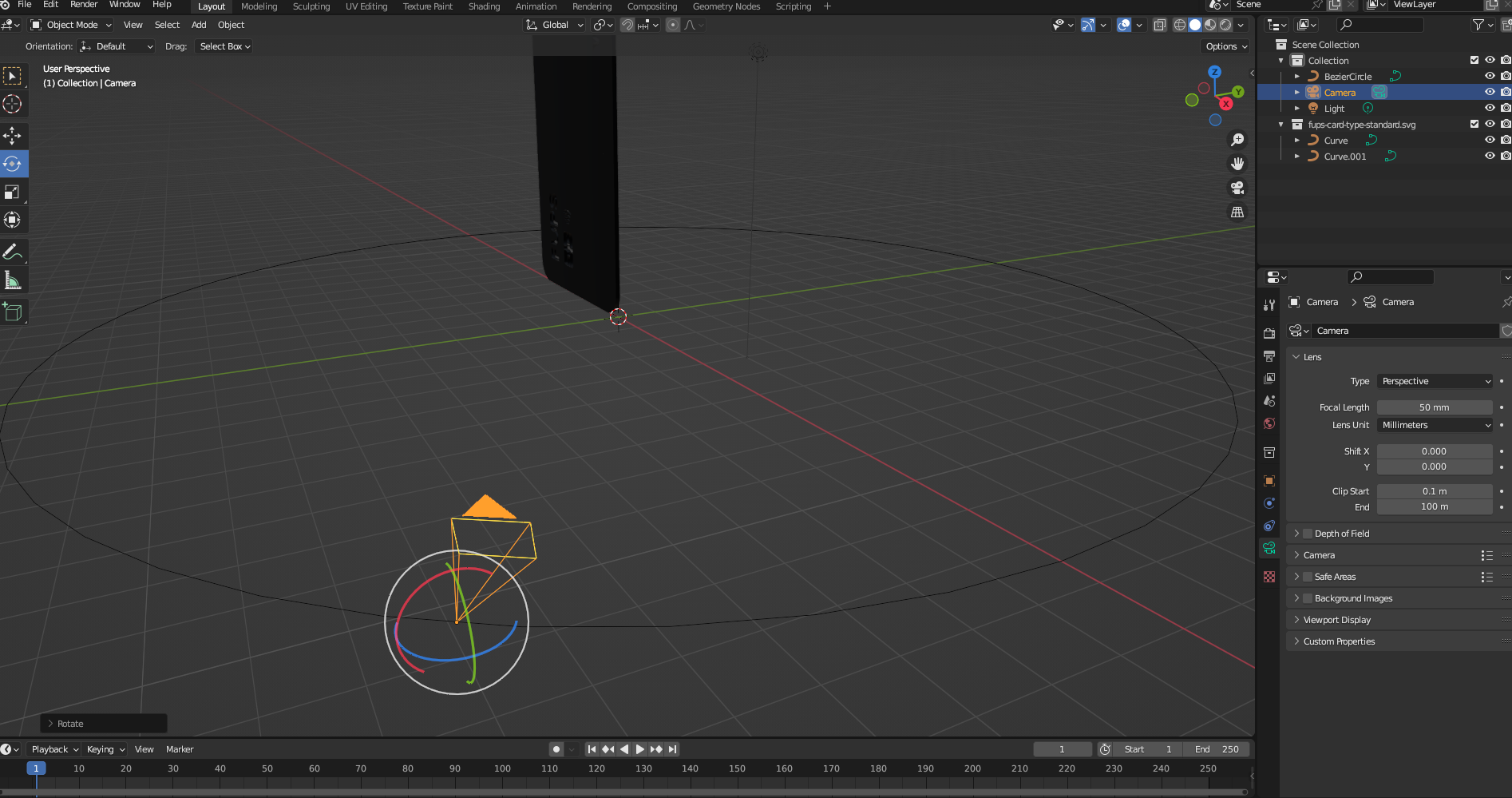Image resolution: width=1512 pixels, height=798 pixels.
Task: Select the Measure tool
Action: point(13,280)
